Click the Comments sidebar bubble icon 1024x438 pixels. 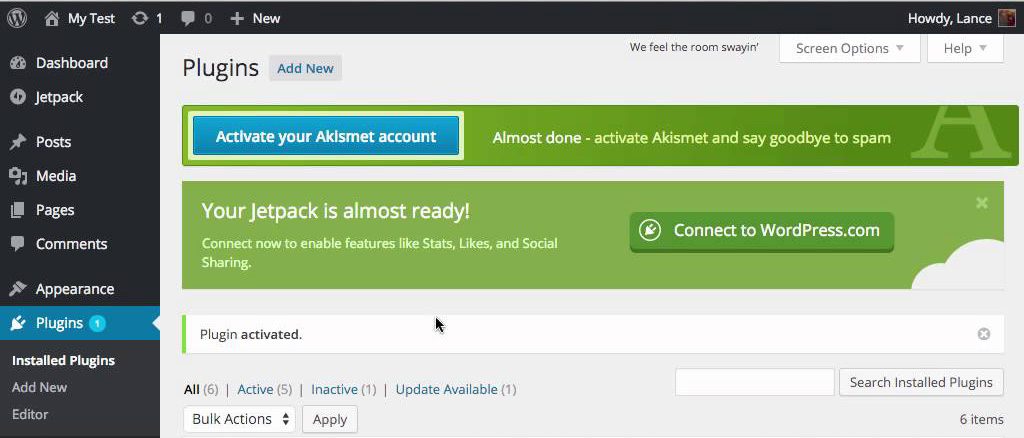18,244
